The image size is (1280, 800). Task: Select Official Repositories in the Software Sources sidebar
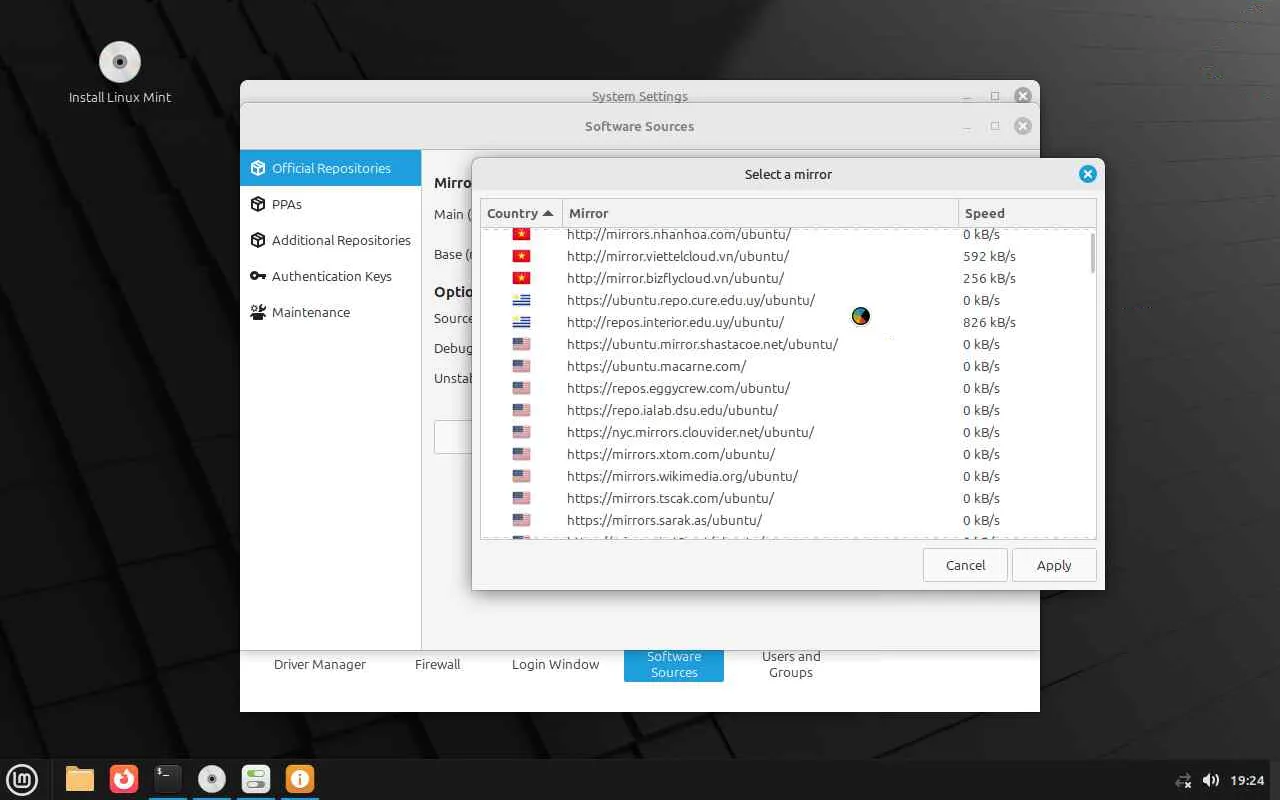(x=331, y=168)
